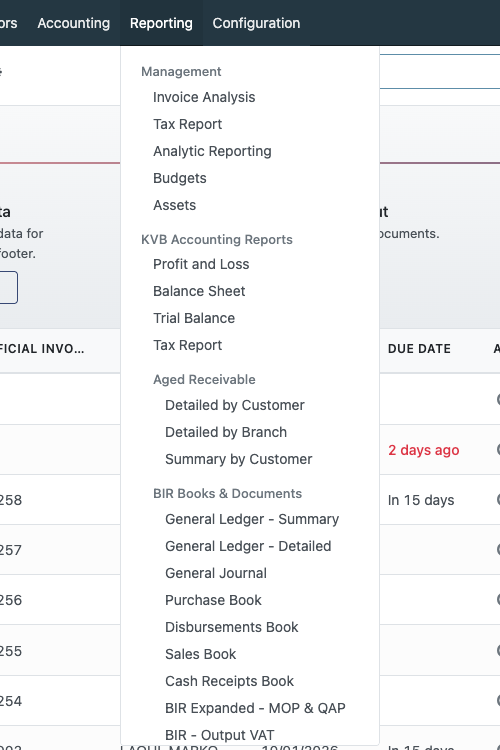Open Trial Balance

[194, 318]
